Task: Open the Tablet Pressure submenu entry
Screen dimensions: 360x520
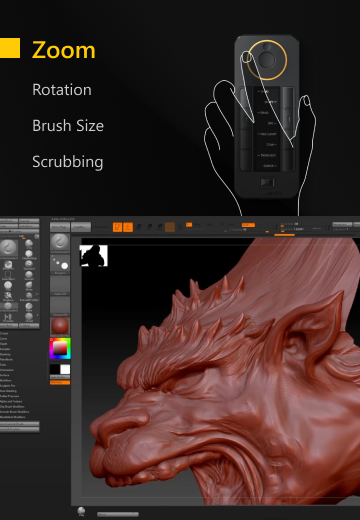Action: click(10, 396)
